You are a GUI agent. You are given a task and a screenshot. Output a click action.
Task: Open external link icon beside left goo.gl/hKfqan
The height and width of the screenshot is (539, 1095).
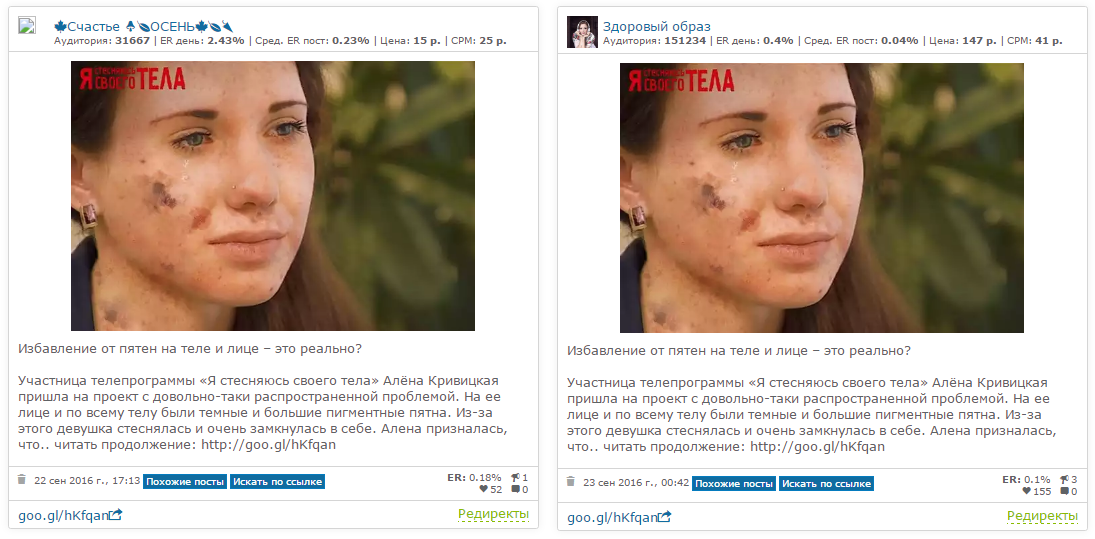[x=117, y=515]
